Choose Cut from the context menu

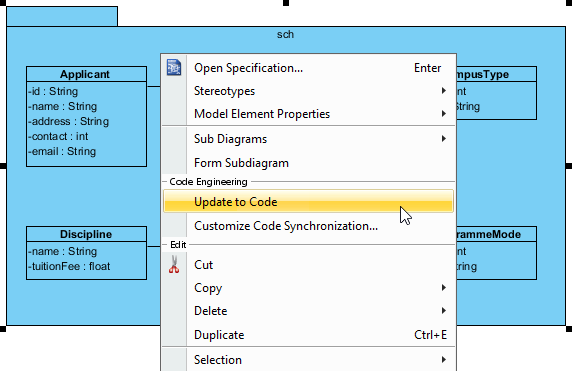308,264
